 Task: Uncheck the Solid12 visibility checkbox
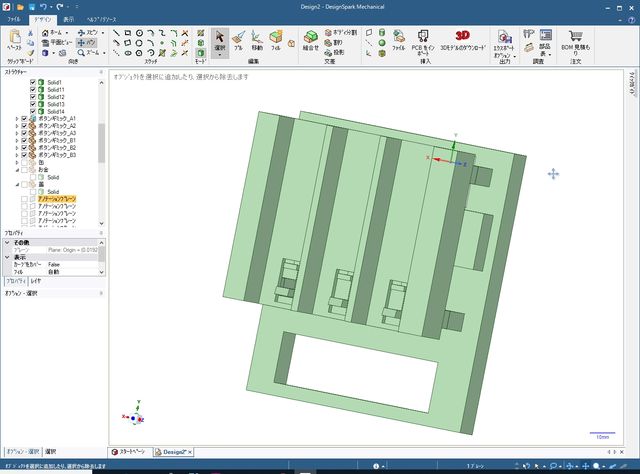pos(33,97)
